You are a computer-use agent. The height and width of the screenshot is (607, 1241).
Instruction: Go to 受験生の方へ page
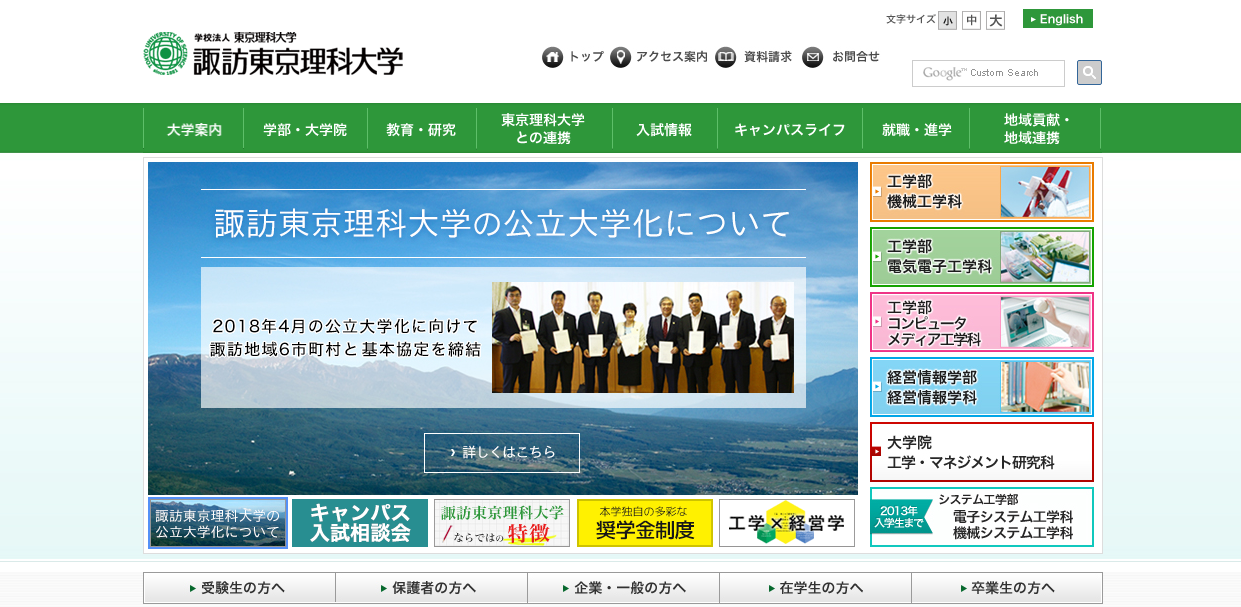(x=239, y=588)
